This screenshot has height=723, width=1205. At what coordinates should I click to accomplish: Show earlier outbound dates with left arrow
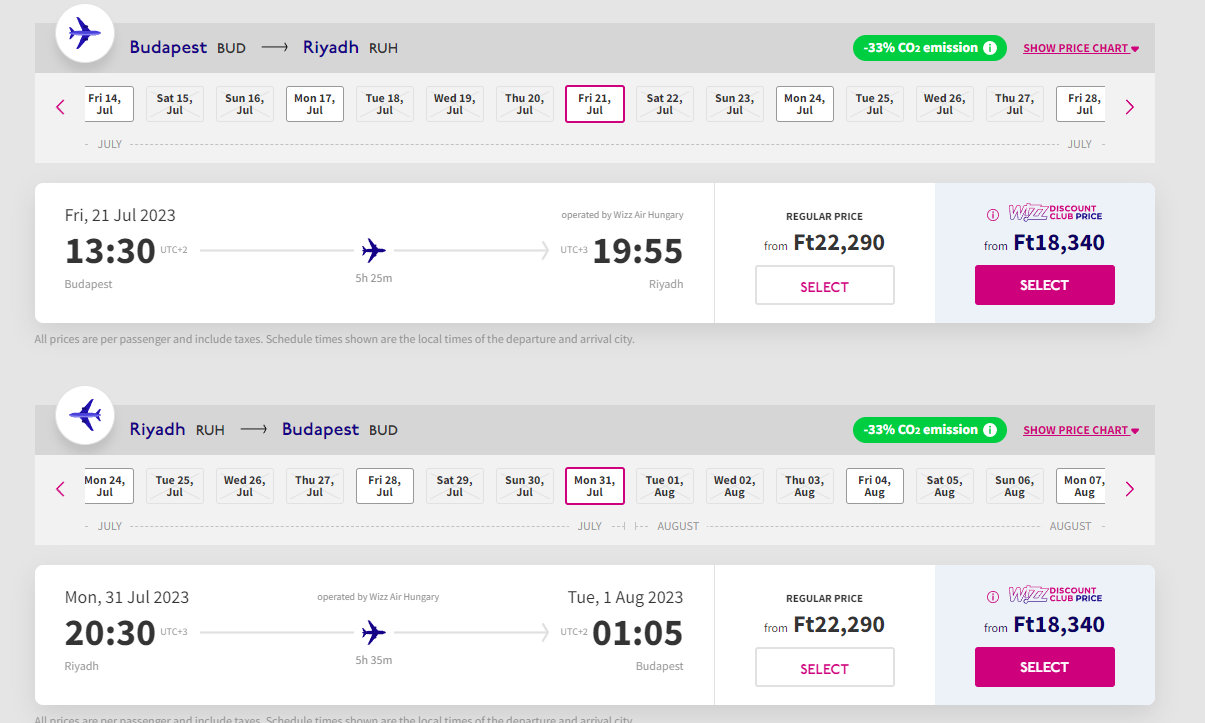point(60,106)
